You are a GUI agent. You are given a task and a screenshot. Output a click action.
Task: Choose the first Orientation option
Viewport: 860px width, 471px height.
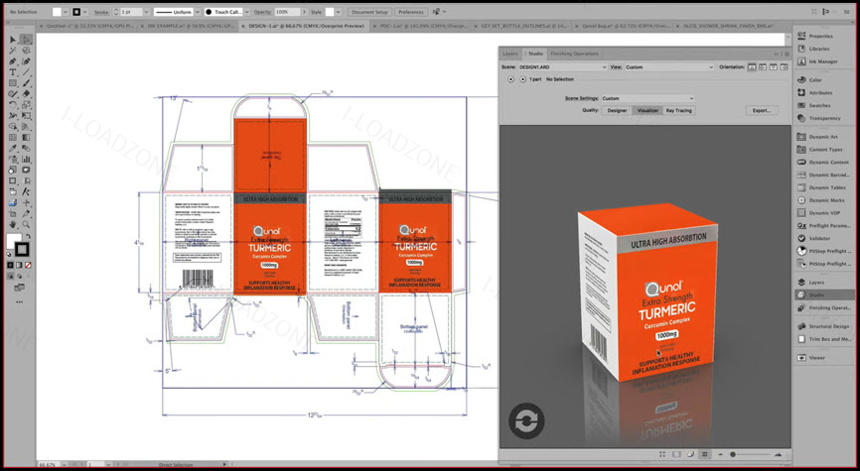tap(752, 67)
